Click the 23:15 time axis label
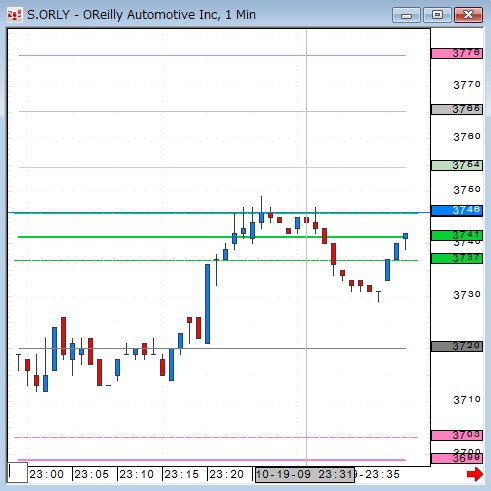Viewport: 491px width, 491px height. pos(181,474)
